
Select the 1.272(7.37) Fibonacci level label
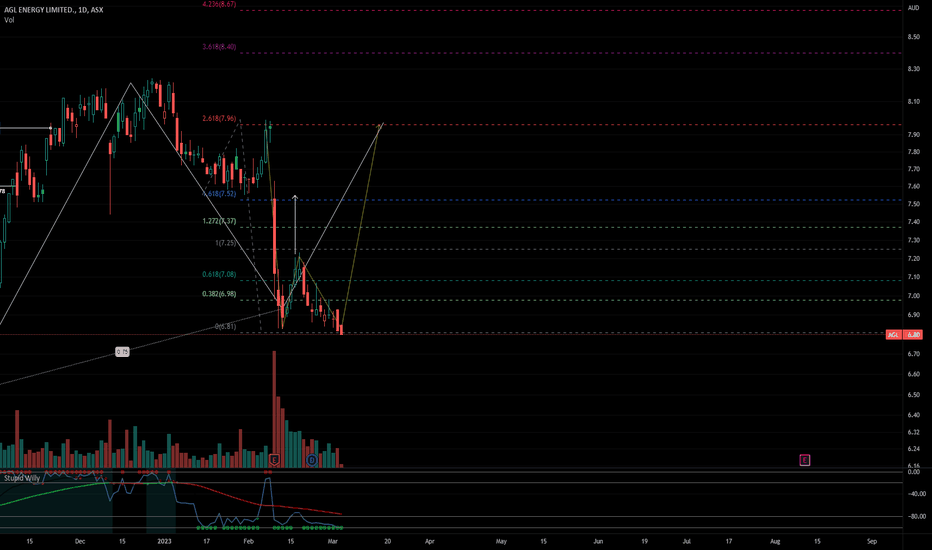[x=219, y=221]
